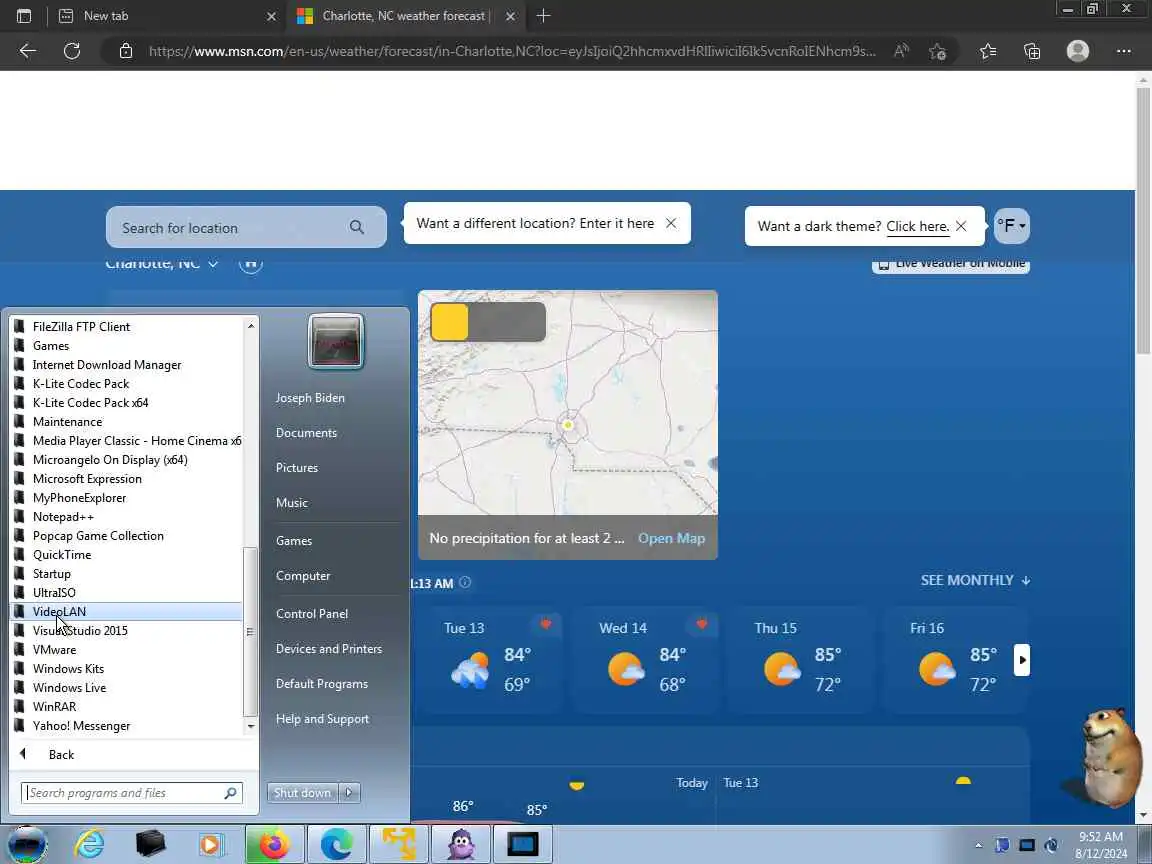1152x864 pixels.
Task: Open a new tab with plus button
Action: click(x=543, y=15)
